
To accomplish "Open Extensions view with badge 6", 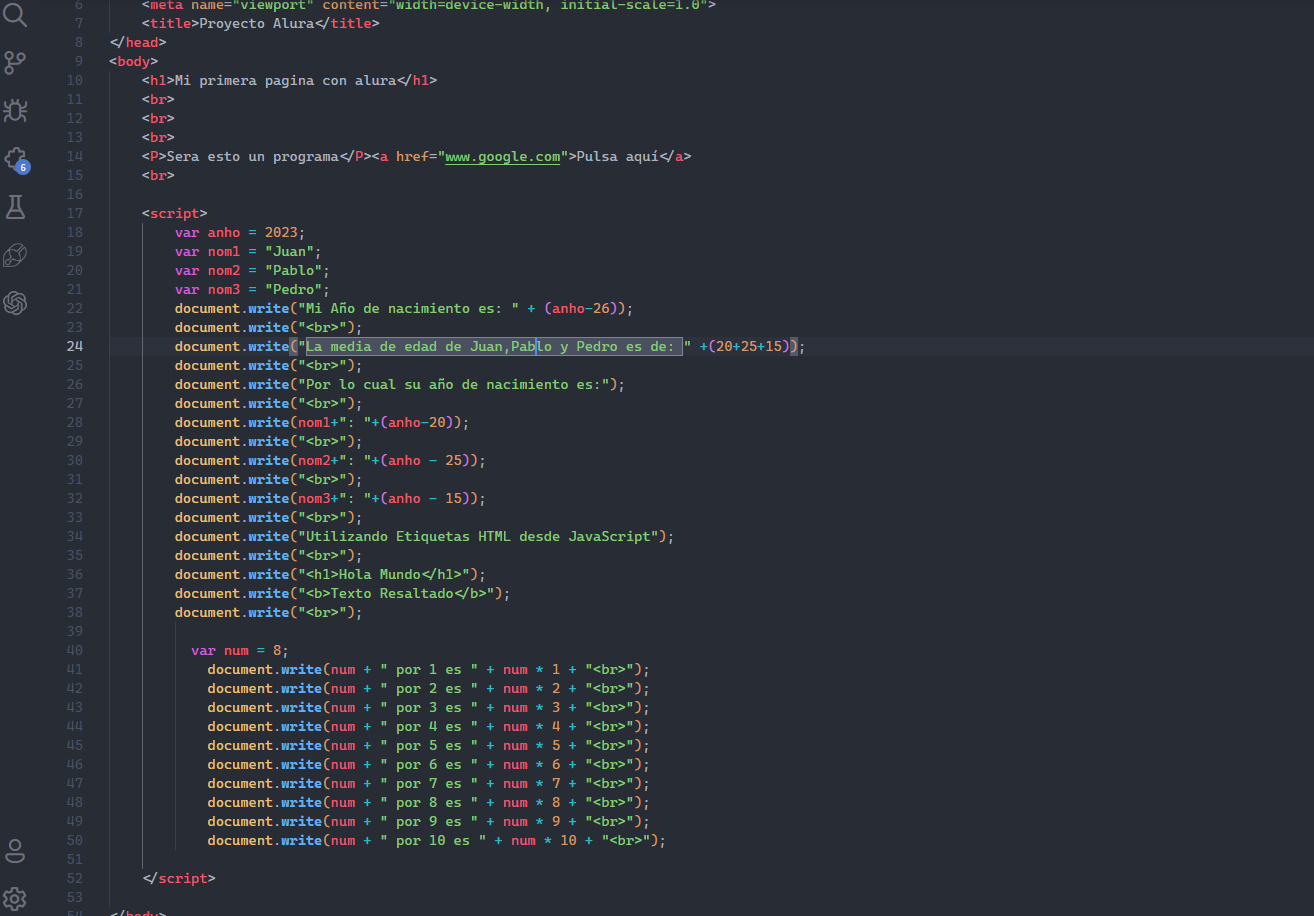I will [15, 158].
